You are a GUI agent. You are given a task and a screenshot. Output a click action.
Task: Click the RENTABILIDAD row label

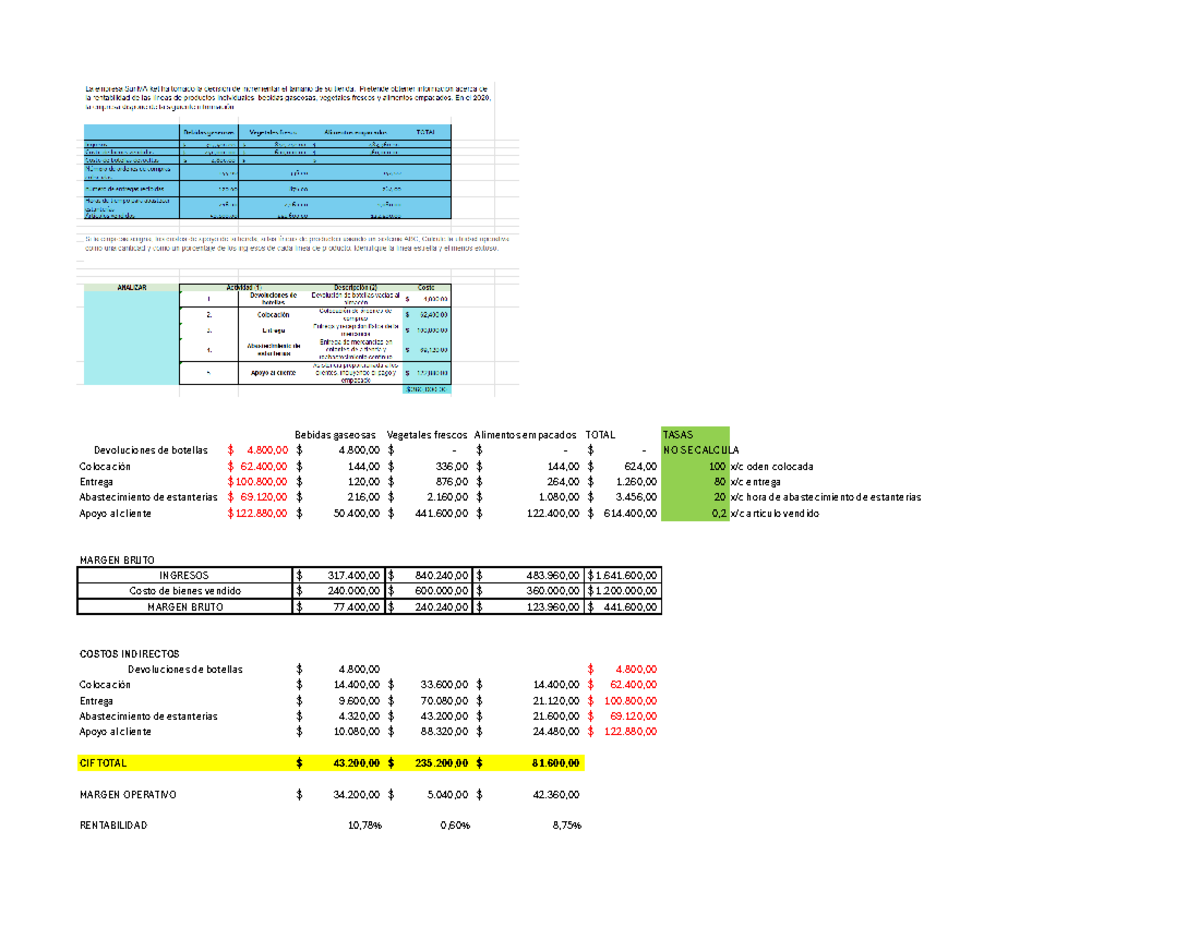(112, 826)
